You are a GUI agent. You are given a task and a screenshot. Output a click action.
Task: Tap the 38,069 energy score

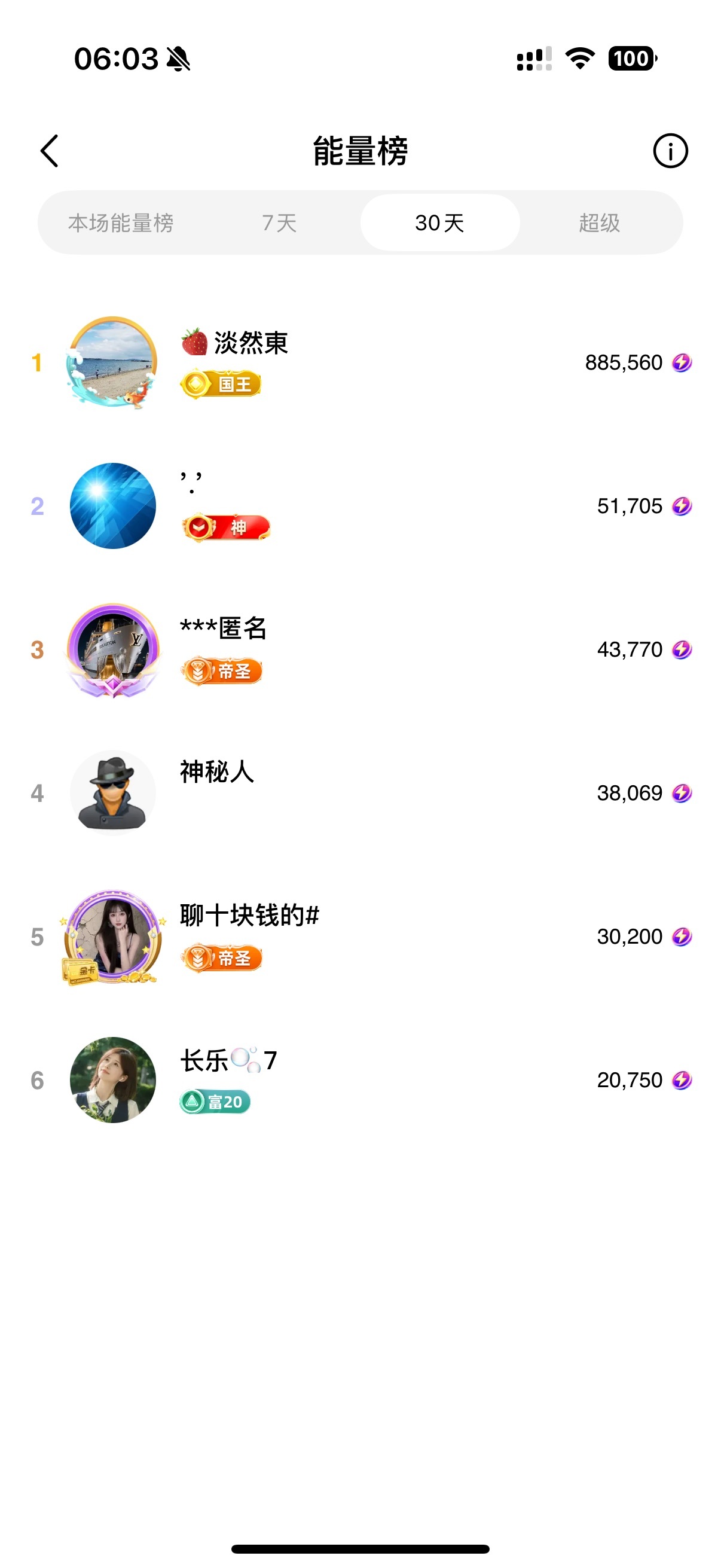point(629,793)
